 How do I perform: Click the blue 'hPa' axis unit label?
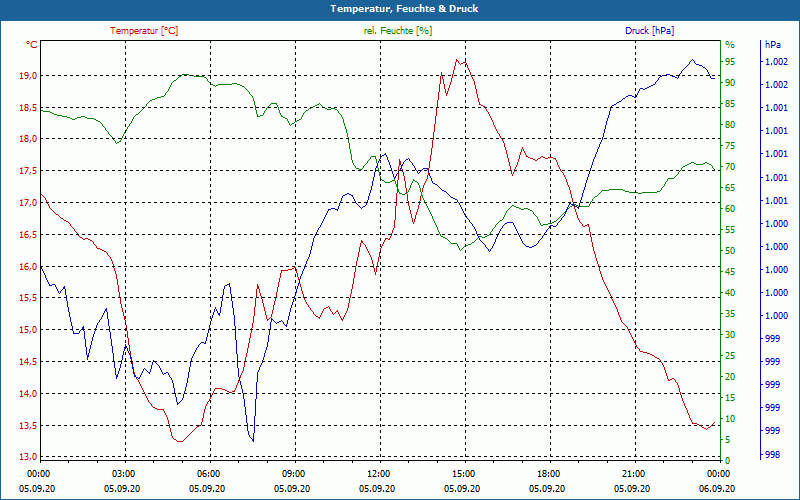pos(773,45)
